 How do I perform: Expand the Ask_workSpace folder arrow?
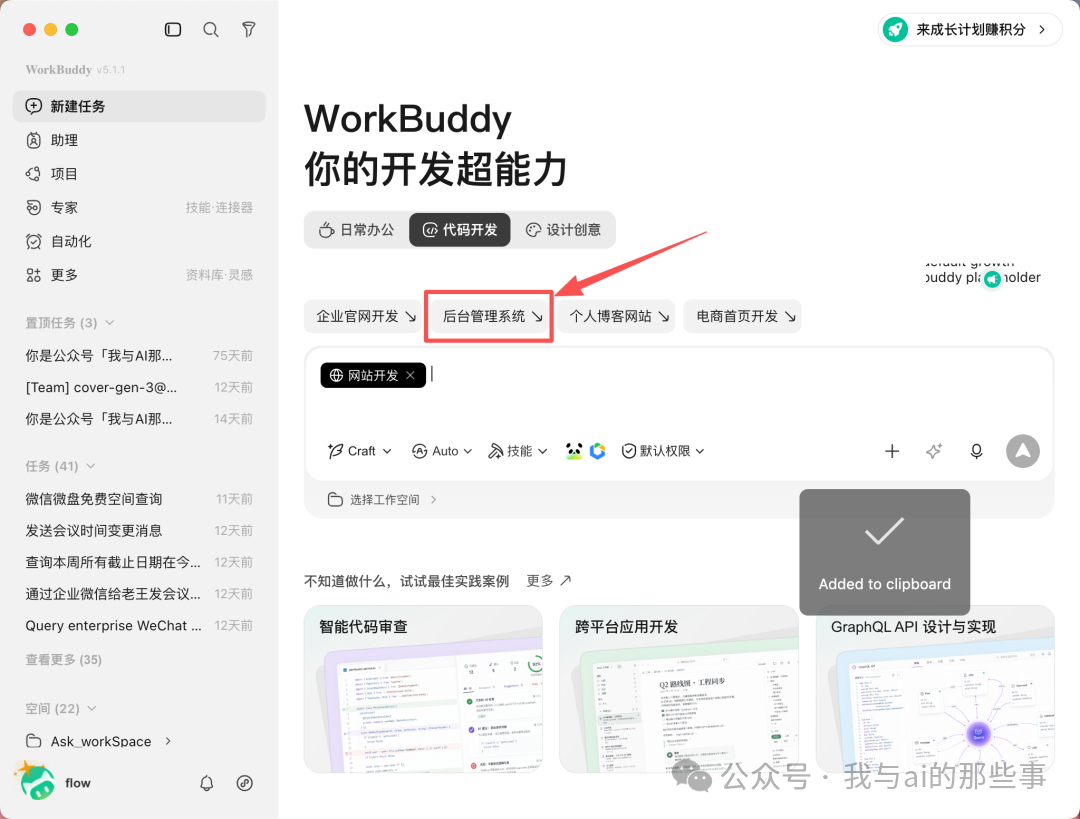168,741
